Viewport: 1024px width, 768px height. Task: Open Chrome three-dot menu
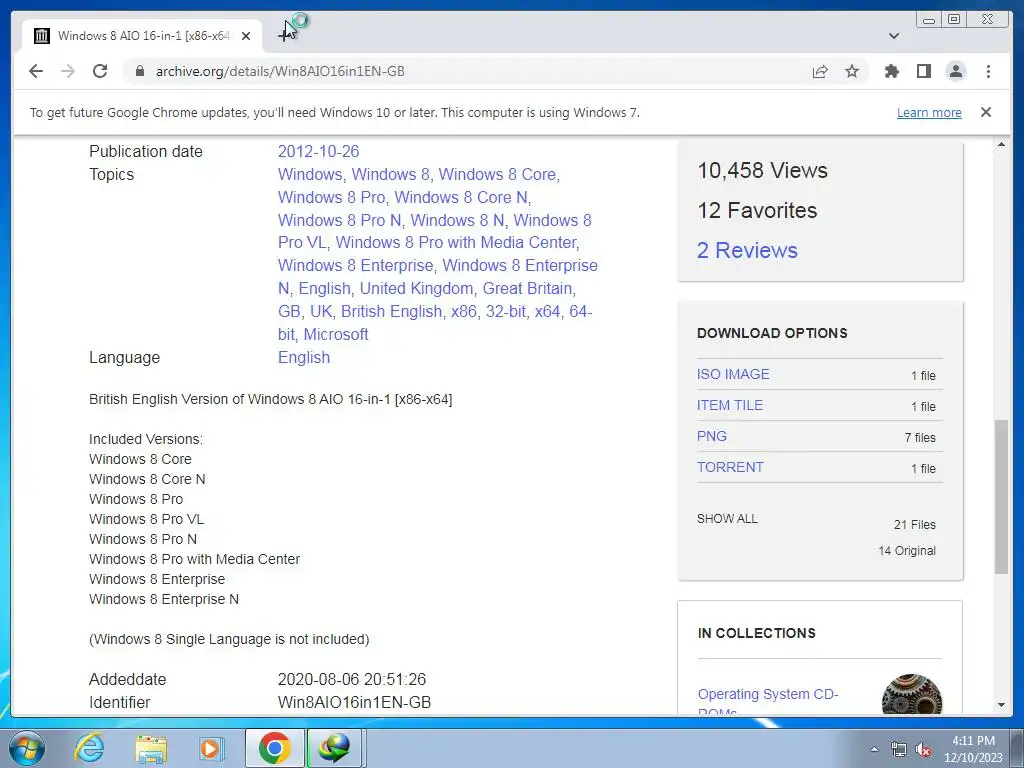click(988, 71)
